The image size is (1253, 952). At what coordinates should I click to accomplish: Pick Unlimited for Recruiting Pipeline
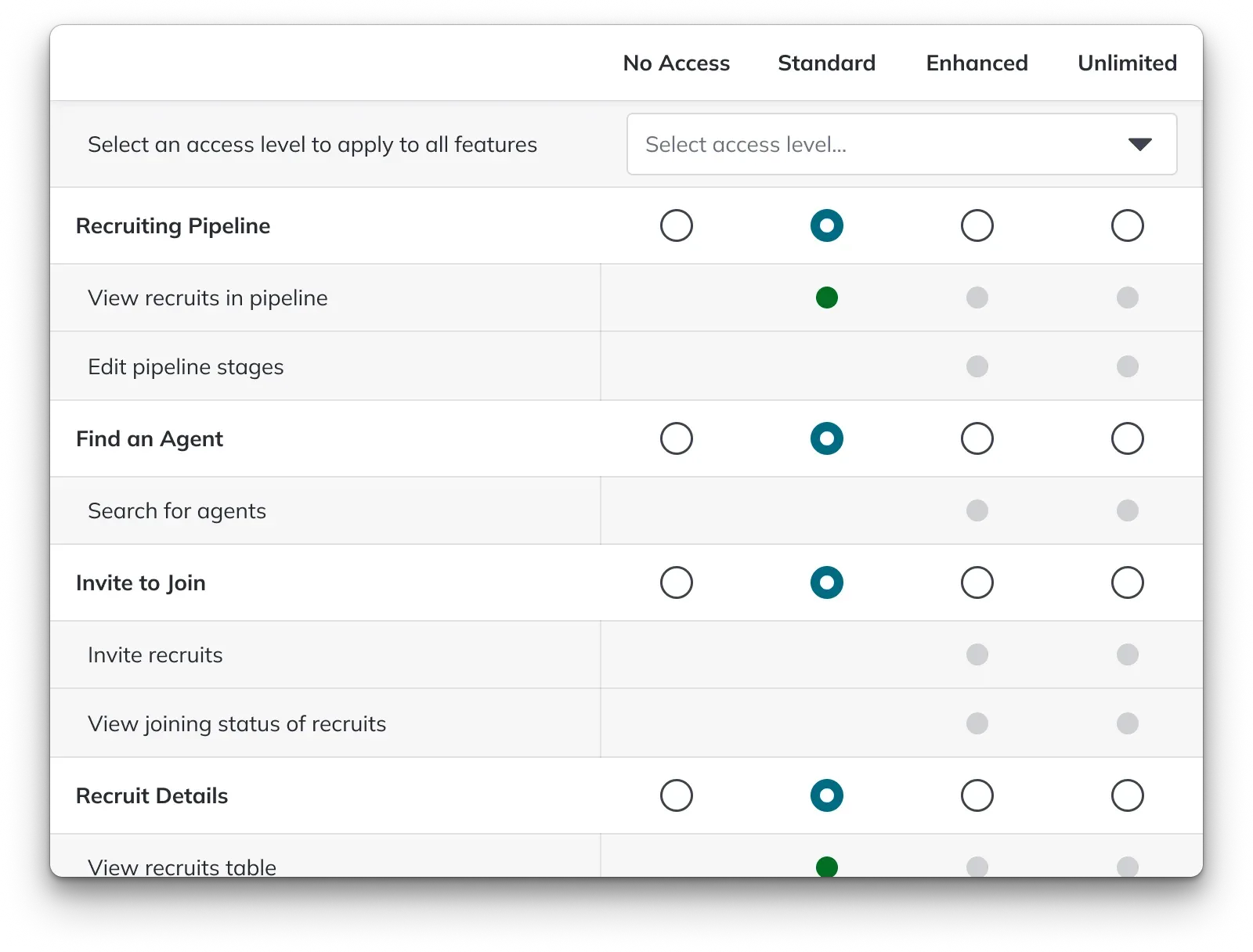pyautogui.click(x=1128, y=225)
